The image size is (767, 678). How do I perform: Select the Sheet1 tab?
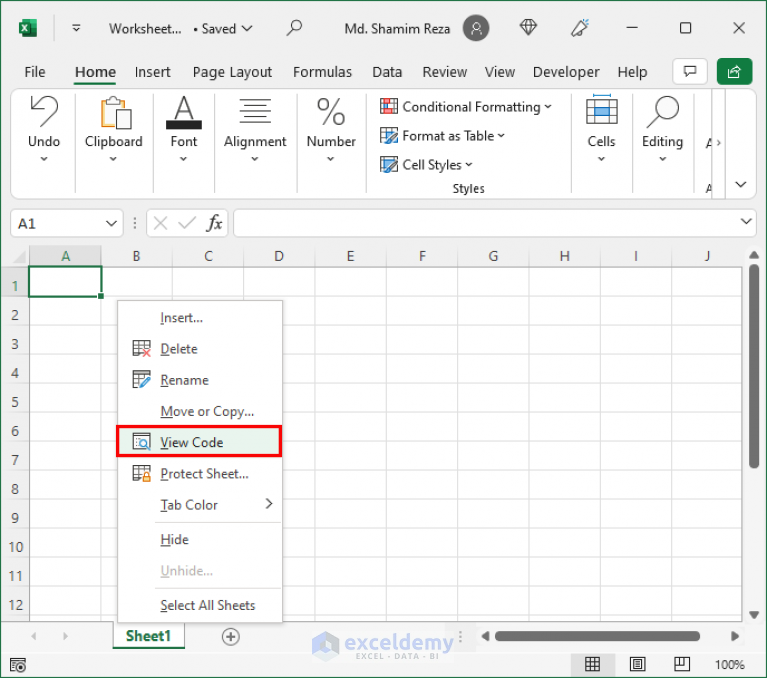(148, 635)
